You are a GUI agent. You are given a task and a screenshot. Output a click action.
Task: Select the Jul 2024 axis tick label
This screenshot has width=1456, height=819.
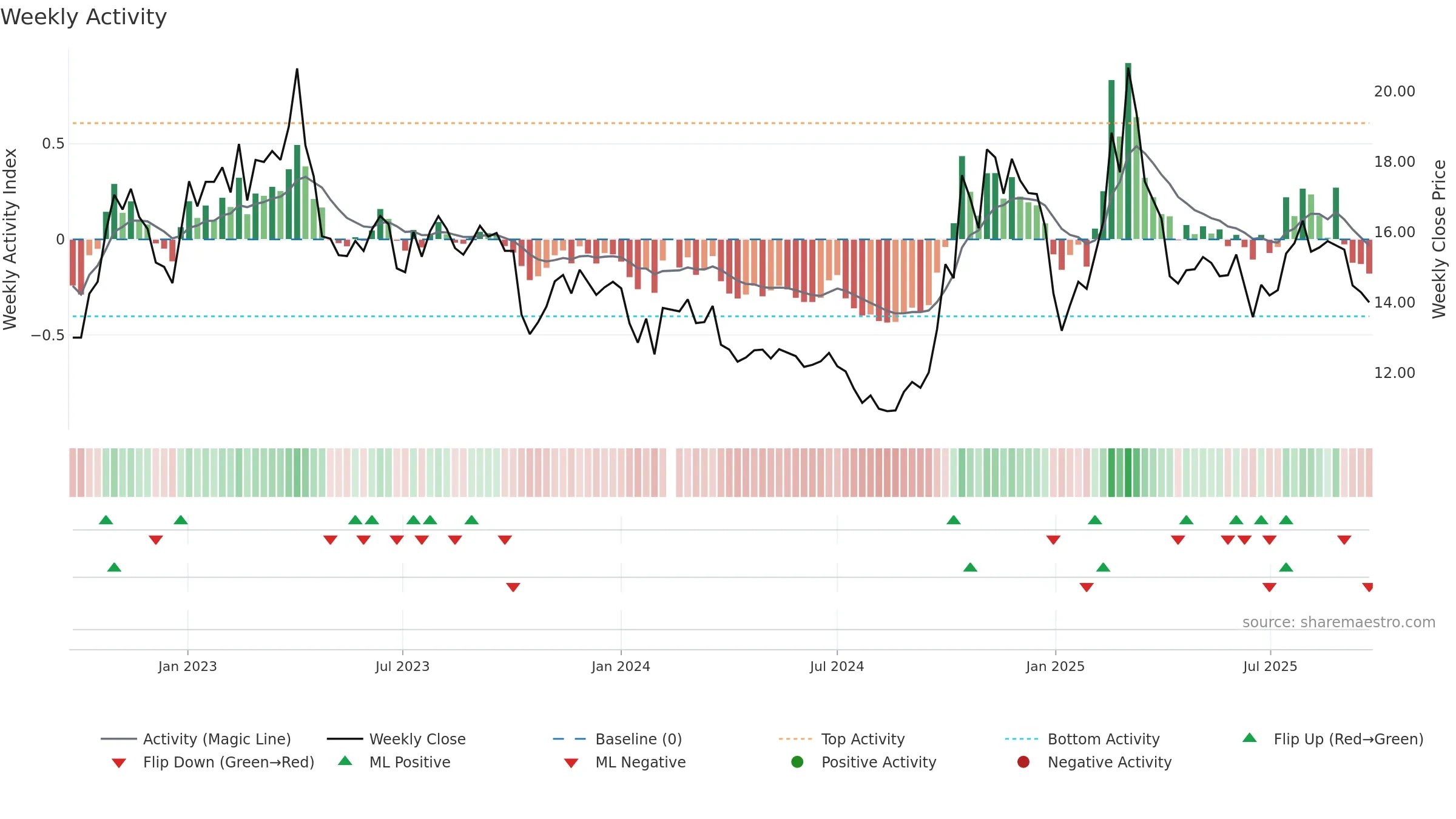(x=837, y=666)
